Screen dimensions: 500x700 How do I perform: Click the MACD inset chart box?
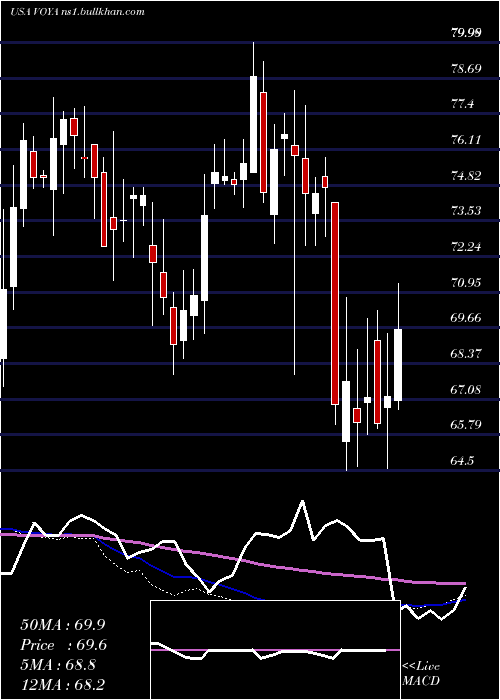pyautogui.click(x=275, y=650)
